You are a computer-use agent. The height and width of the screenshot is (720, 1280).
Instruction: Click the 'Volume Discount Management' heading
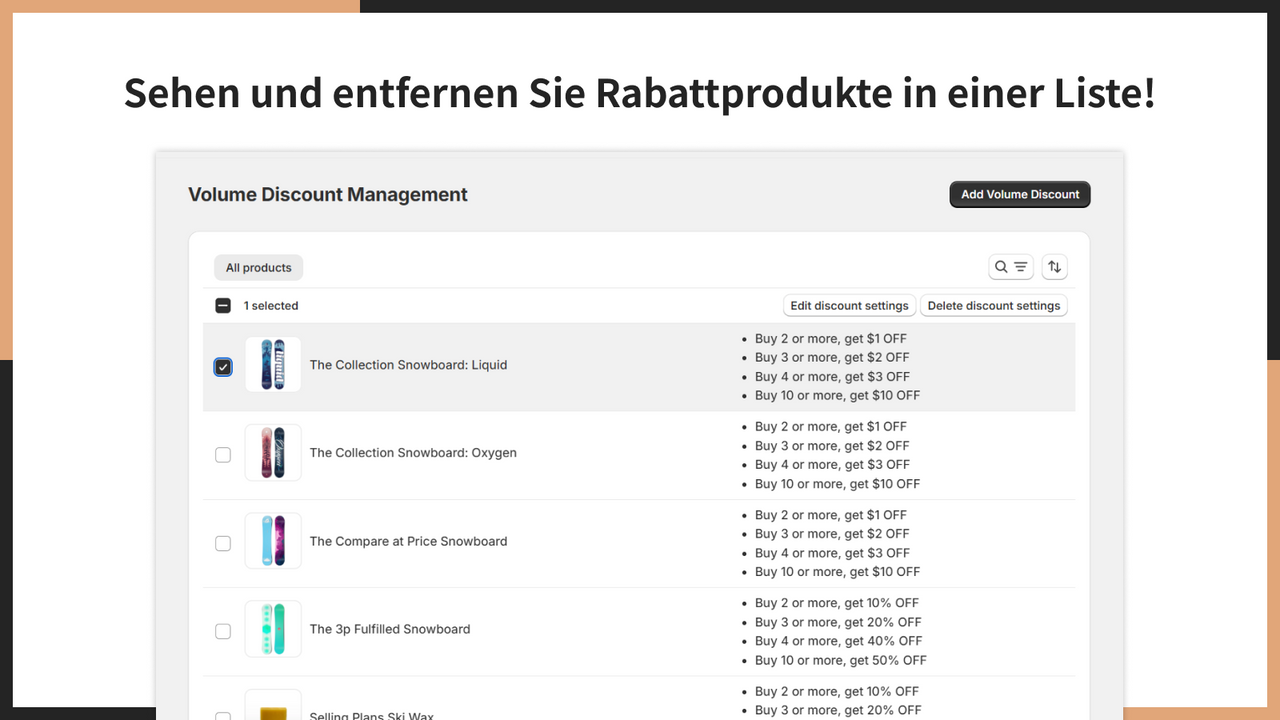click(328, 195)
